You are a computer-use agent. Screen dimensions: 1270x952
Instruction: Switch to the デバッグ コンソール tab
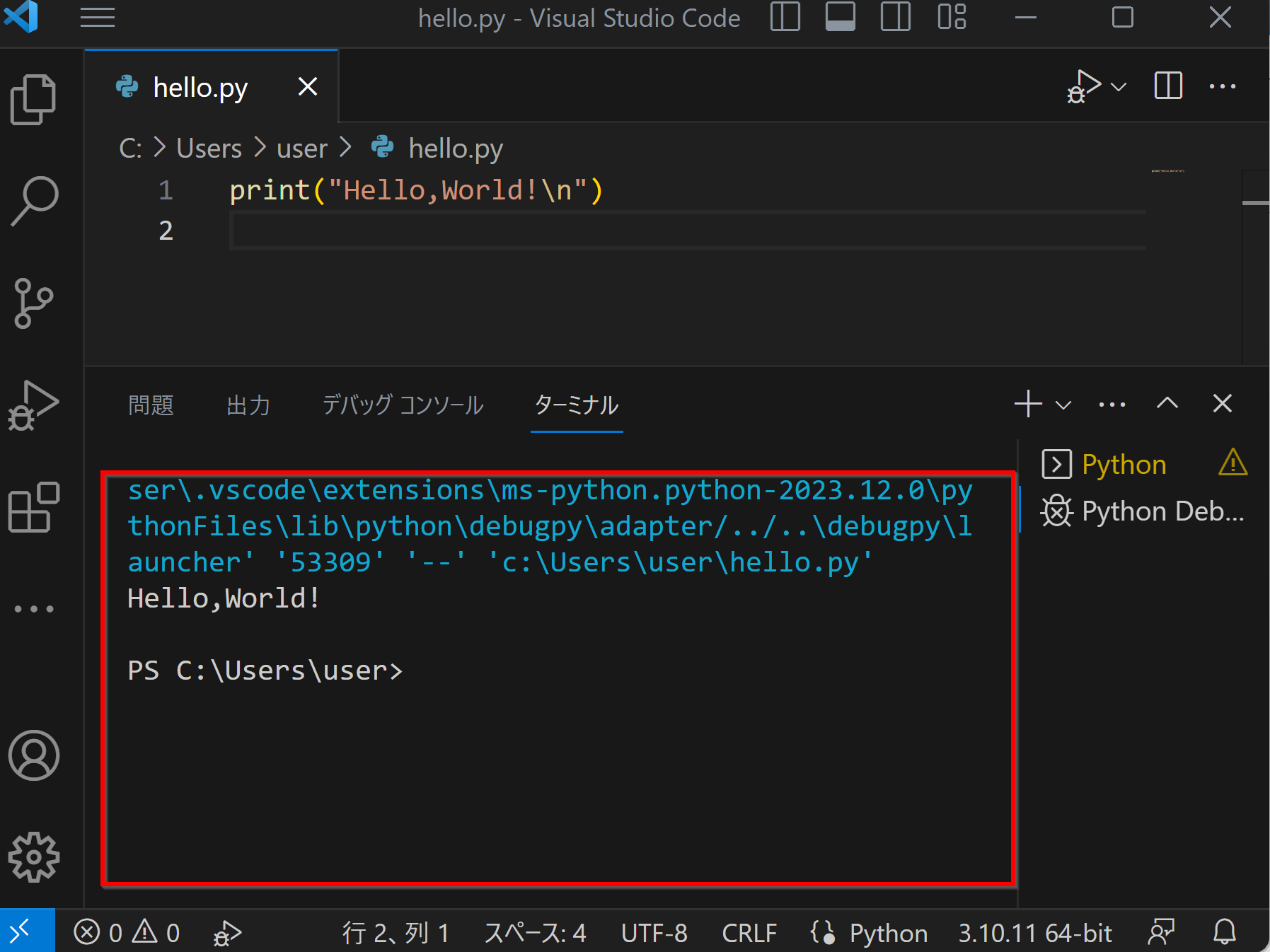pos(403,405)
